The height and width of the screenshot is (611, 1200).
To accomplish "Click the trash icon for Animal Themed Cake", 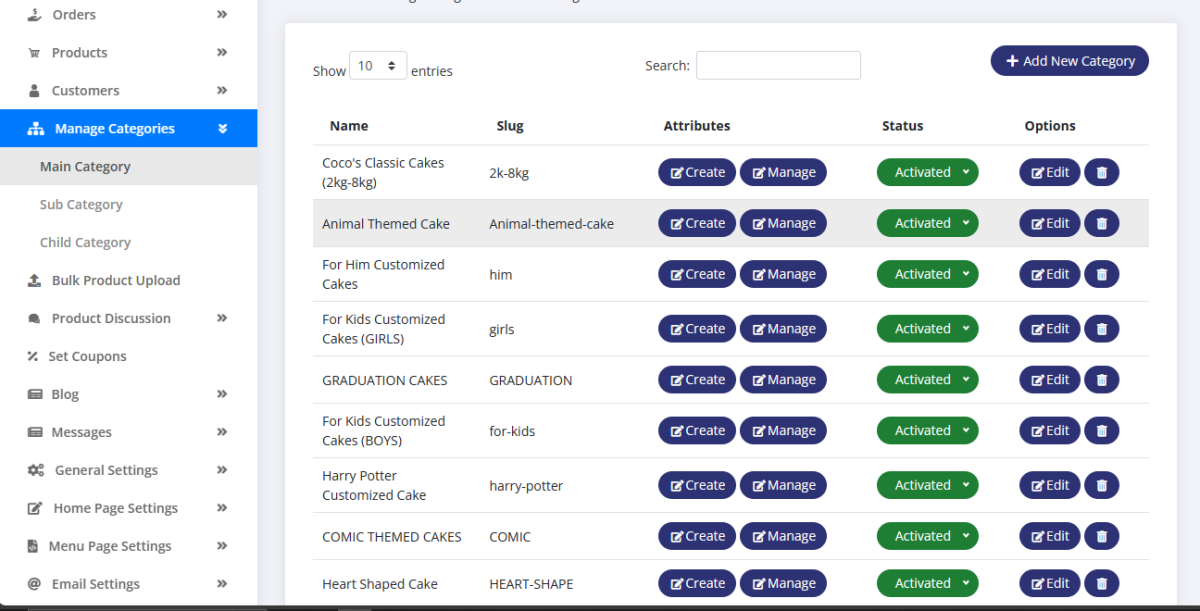I will 1101,224.
